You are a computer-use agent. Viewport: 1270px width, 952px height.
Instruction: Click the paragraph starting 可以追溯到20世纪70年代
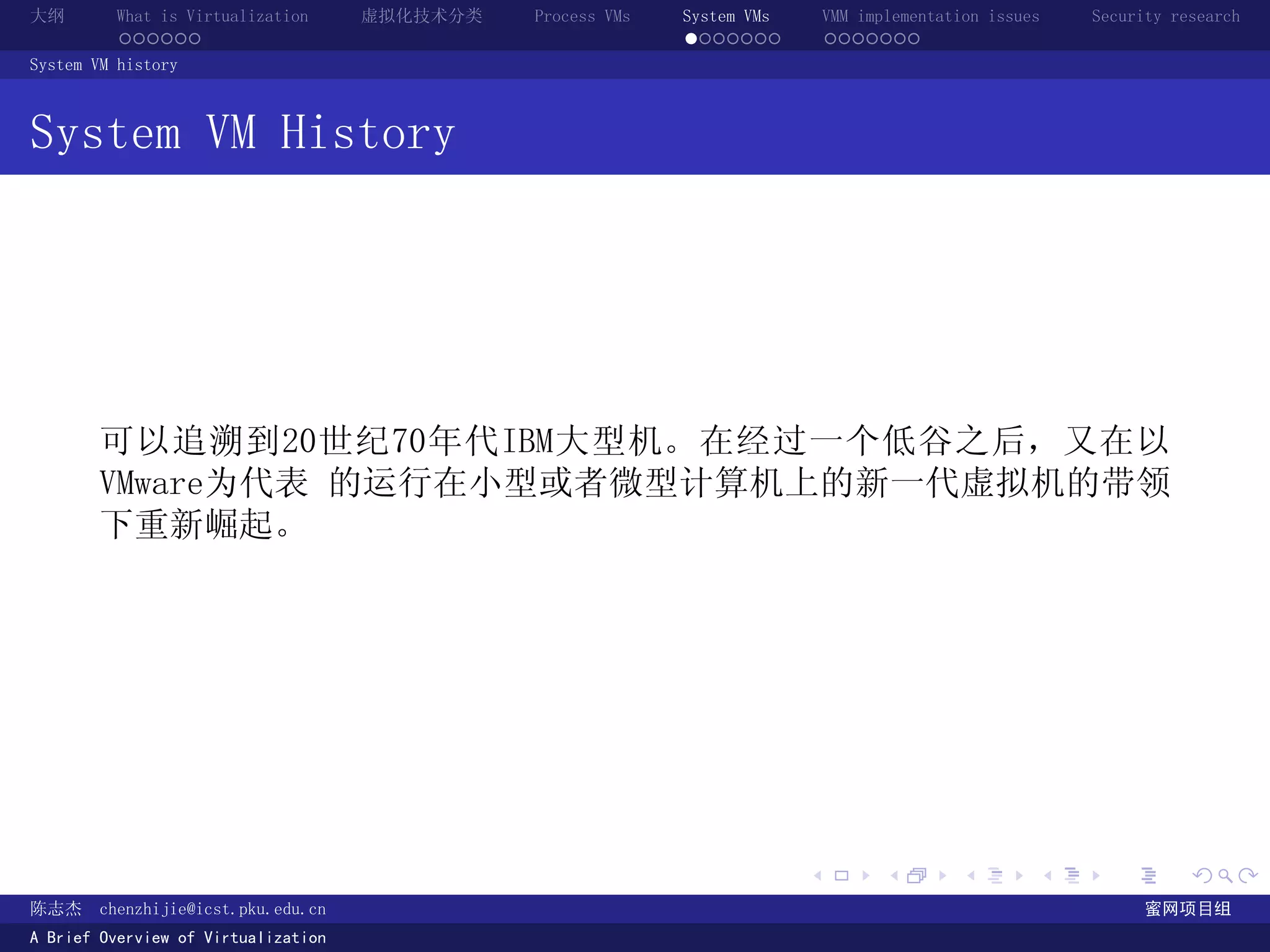635,482
